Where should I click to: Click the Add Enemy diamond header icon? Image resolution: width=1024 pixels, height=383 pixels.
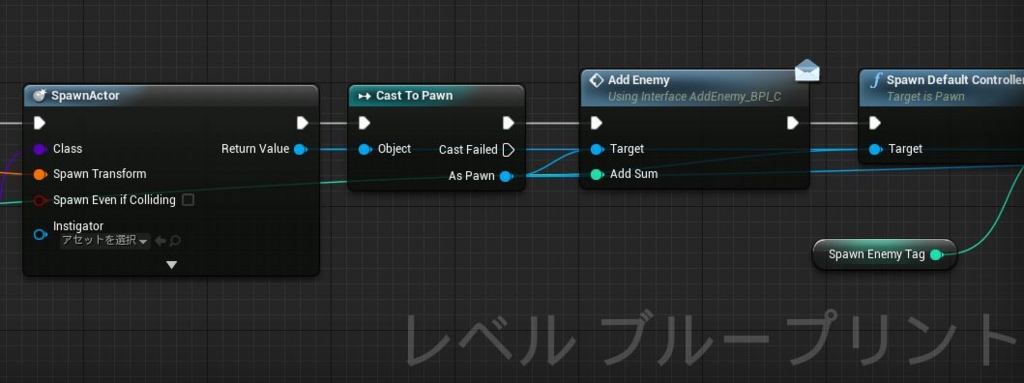pos(596,80)
